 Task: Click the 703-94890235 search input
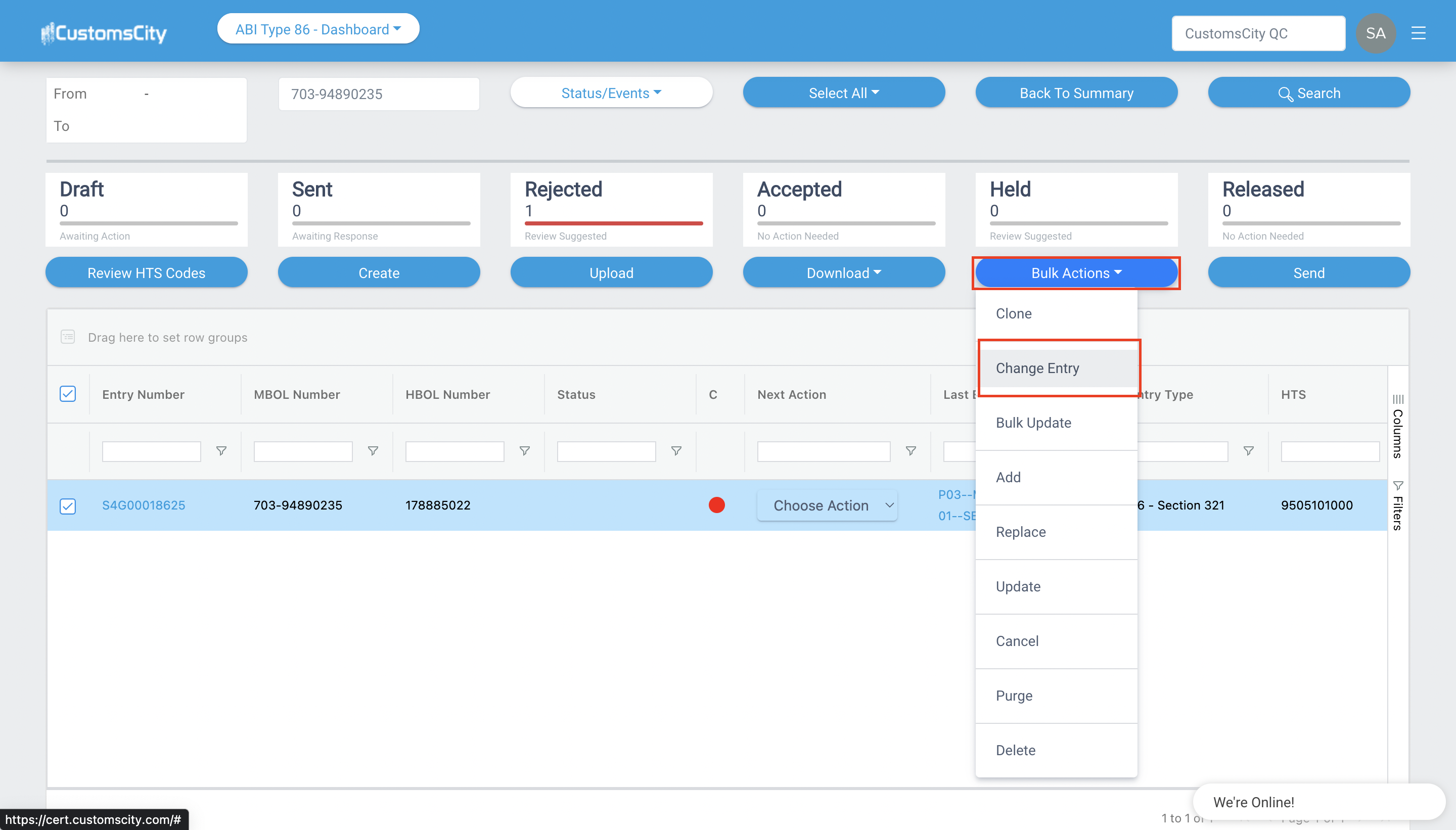(x=379, y=94)
